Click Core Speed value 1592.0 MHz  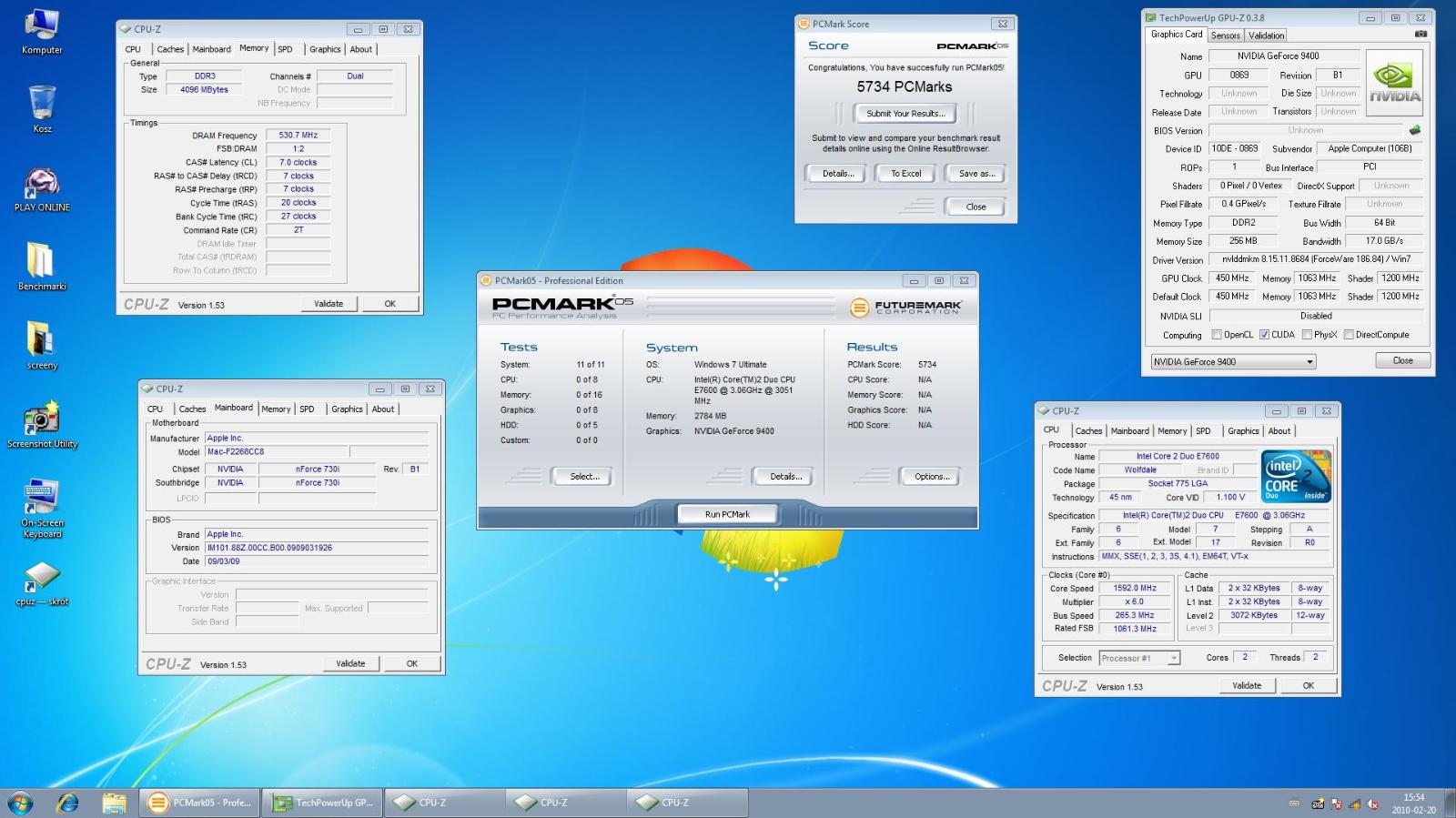(x=1135, y=589)
